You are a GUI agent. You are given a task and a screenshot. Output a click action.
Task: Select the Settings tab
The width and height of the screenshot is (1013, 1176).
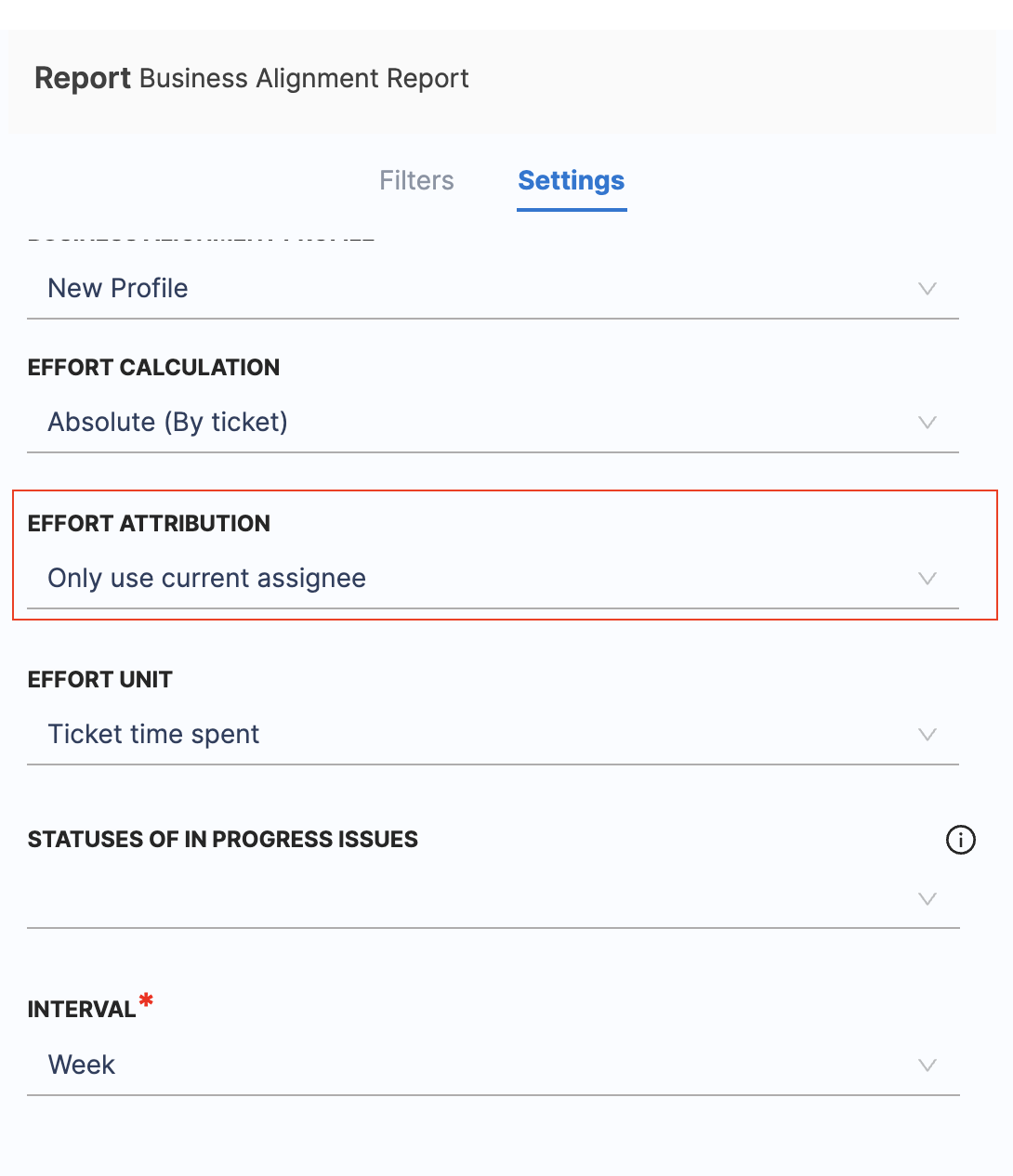[x=571, y=180]
